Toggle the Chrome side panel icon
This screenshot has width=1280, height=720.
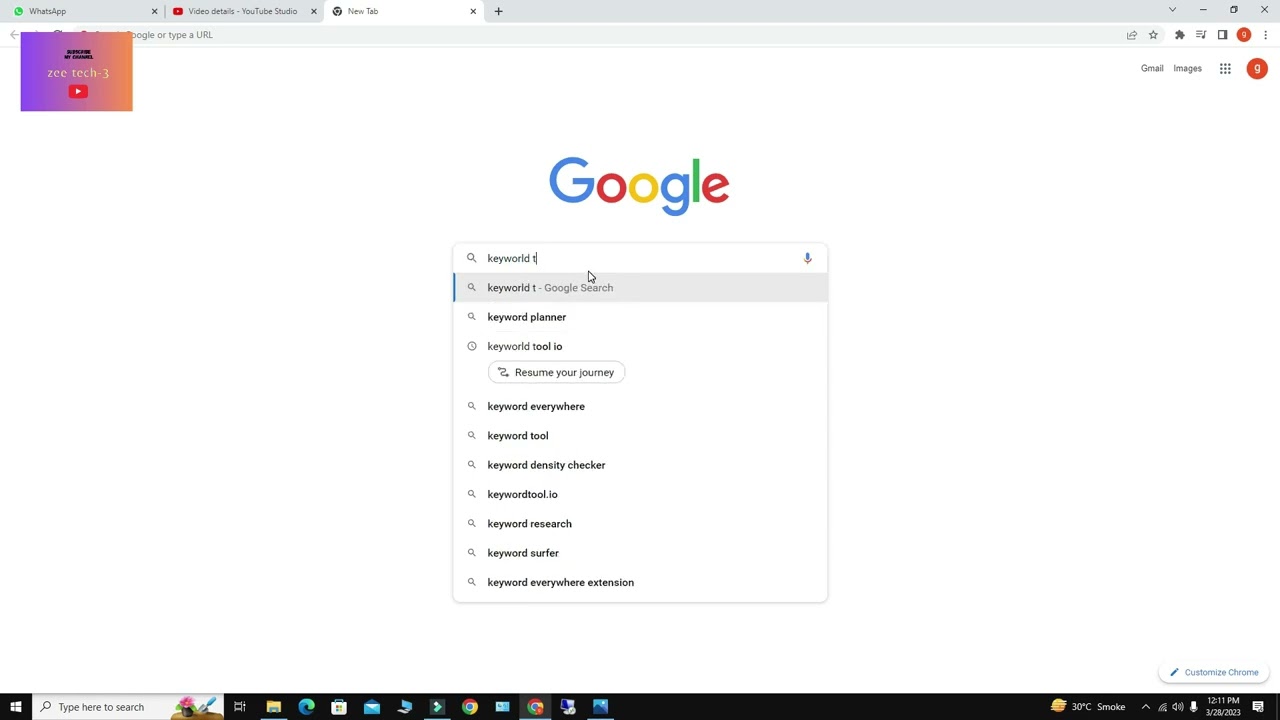[x=1222, y=35]
